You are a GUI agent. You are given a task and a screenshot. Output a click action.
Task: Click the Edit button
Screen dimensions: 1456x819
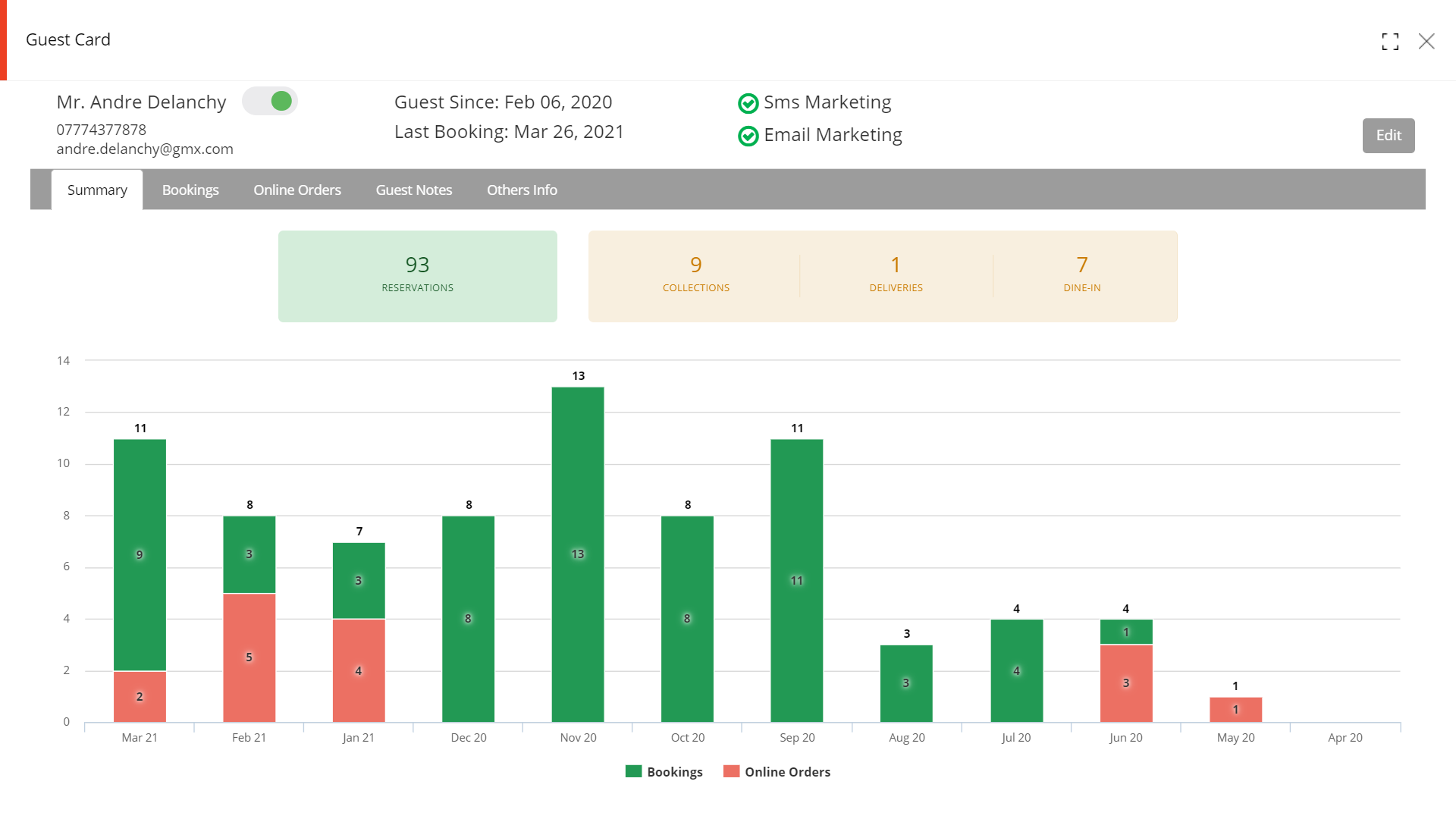pyautogui.click(x=1389, y=135)
